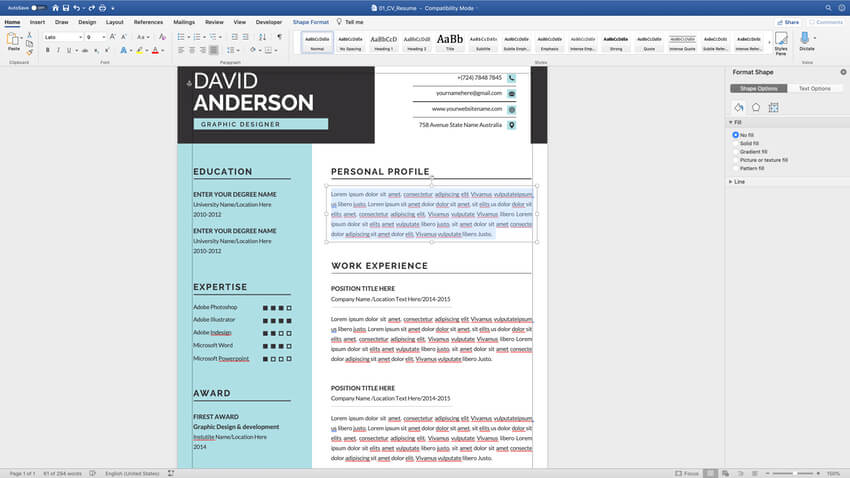Image resolution: width=850 pixels, height=478 pixels.
Task: Select the No fill radio option
Action: coord(736,135)
